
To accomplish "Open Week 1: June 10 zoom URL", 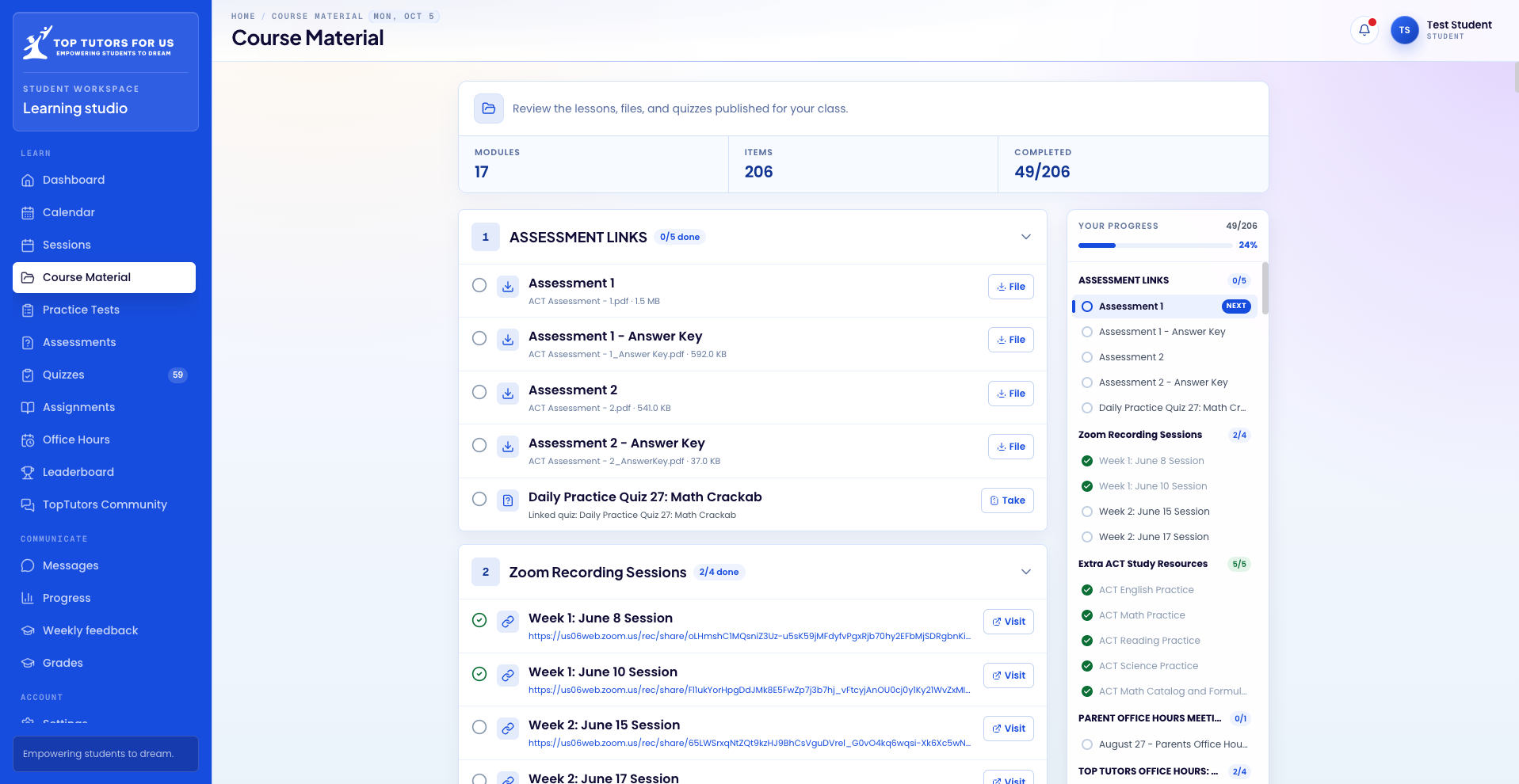I will coord(749,690).
